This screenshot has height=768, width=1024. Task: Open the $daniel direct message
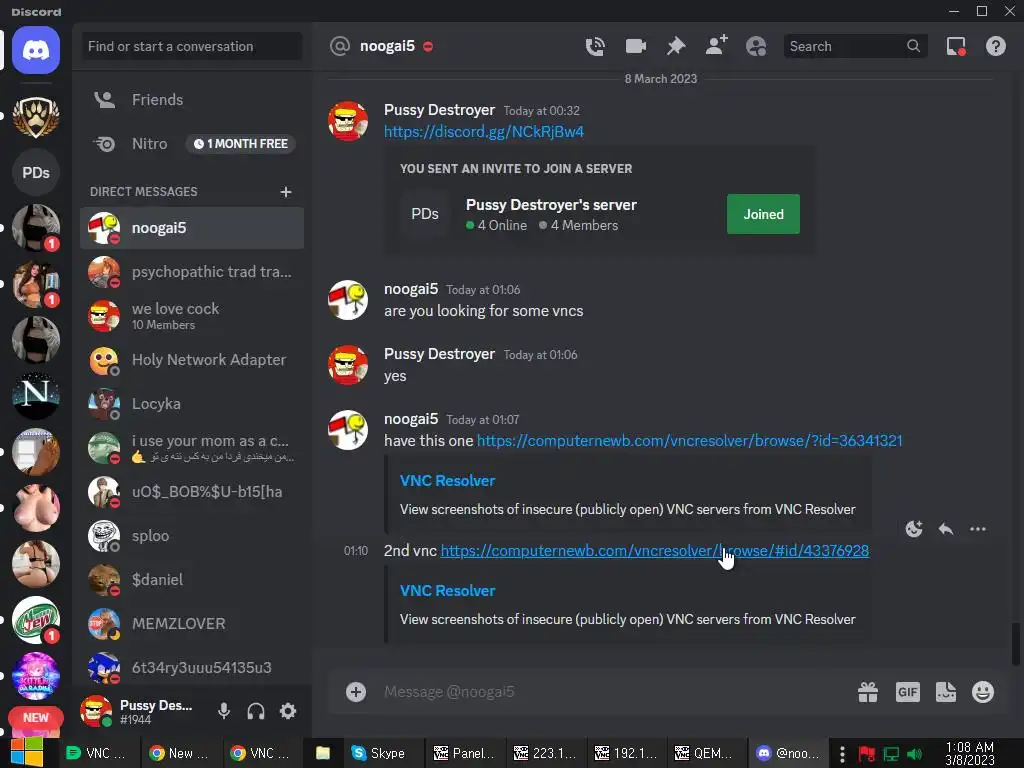pos(192,579)
